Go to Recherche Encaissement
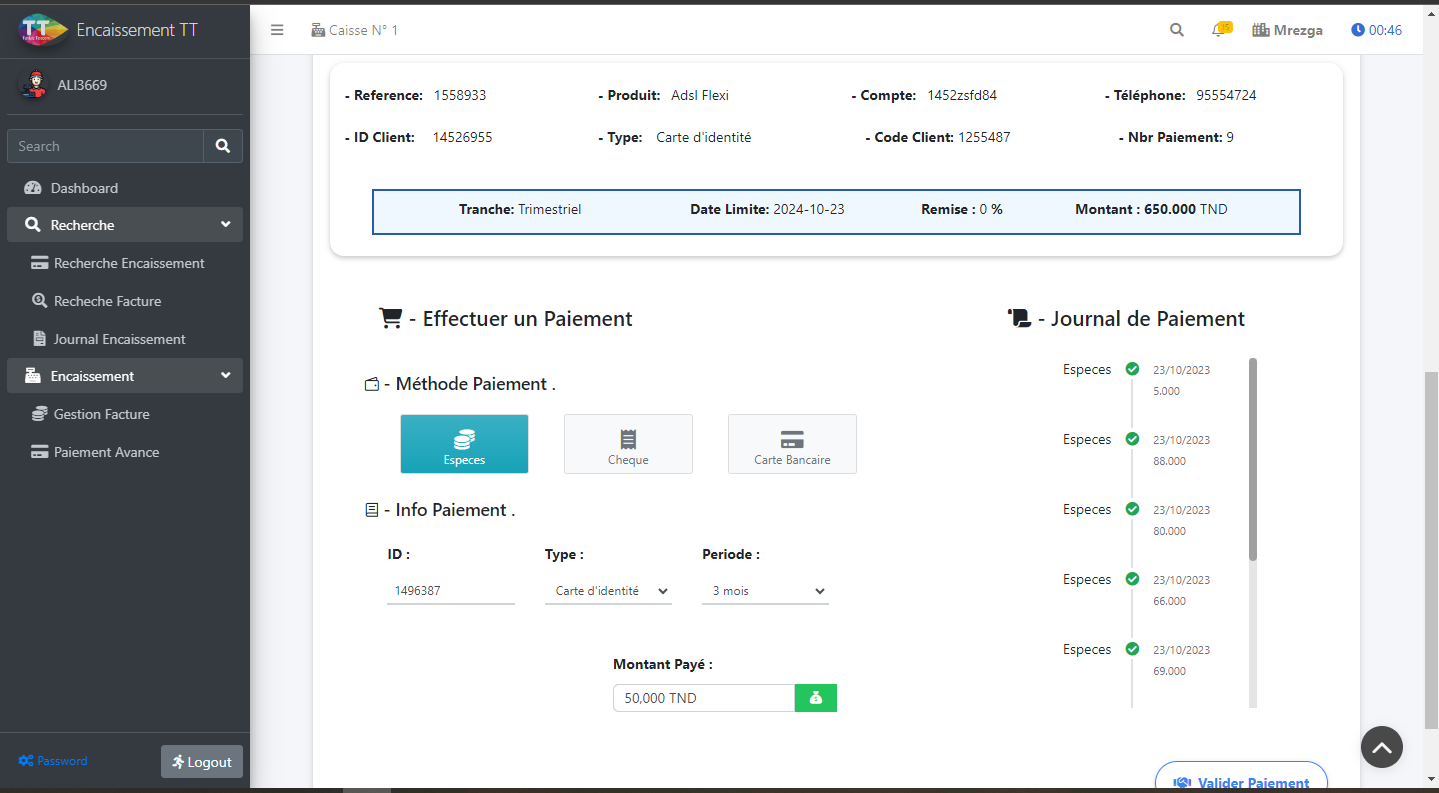The height and width of the screenshot is (793, 1439). 125,263
